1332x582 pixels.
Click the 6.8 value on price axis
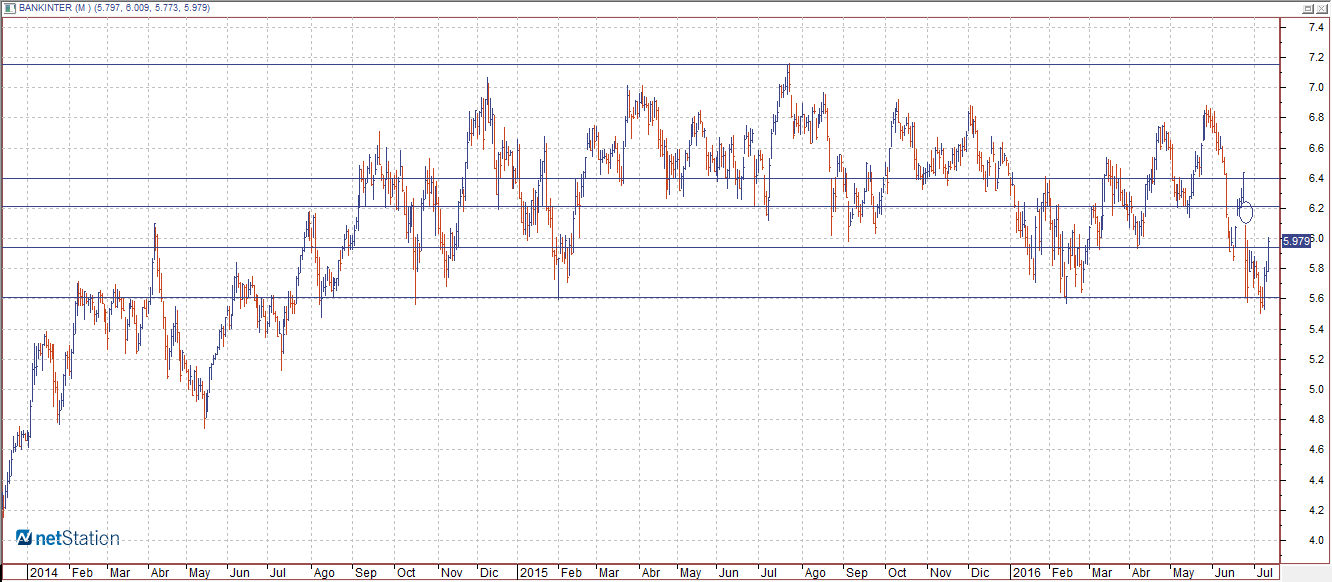pos(1317,118)
